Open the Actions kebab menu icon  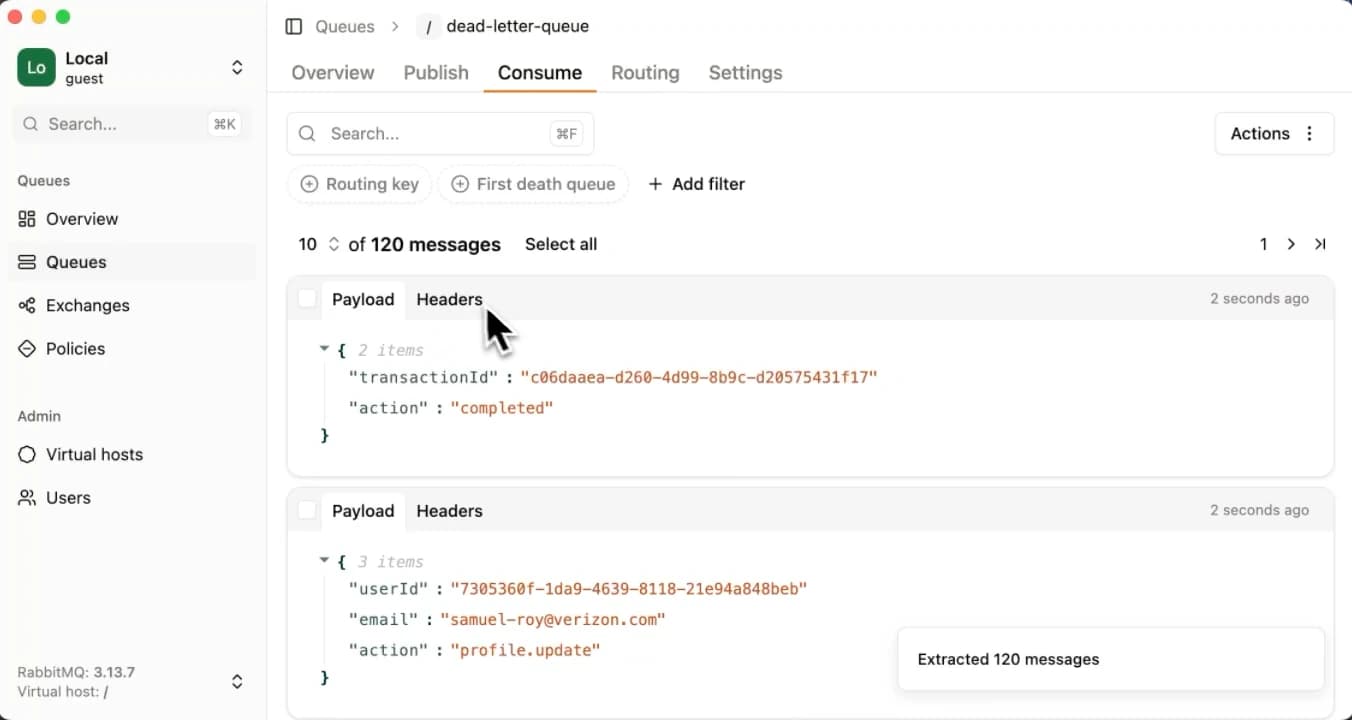[x=1308, y=133]
